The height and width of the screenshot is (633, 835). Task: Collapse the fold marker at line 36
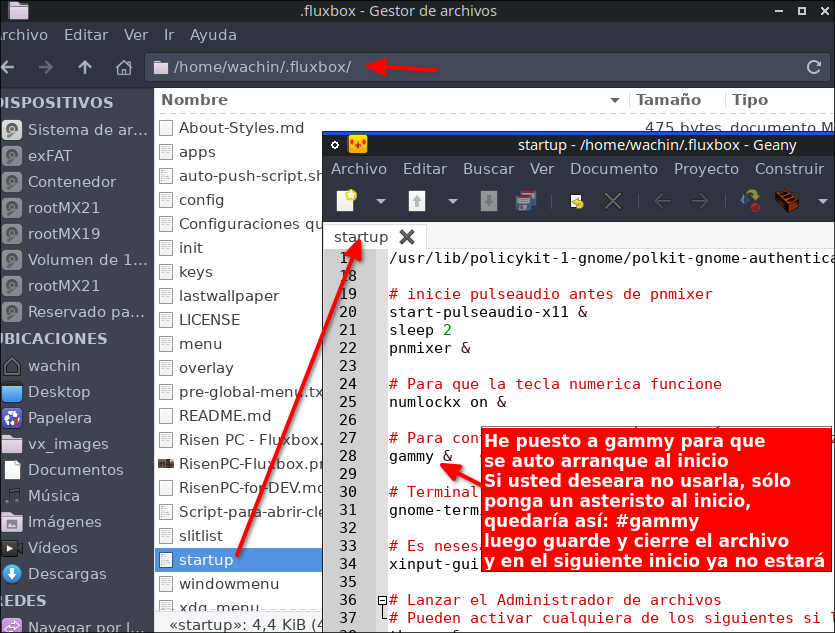[x=382, y=600]
